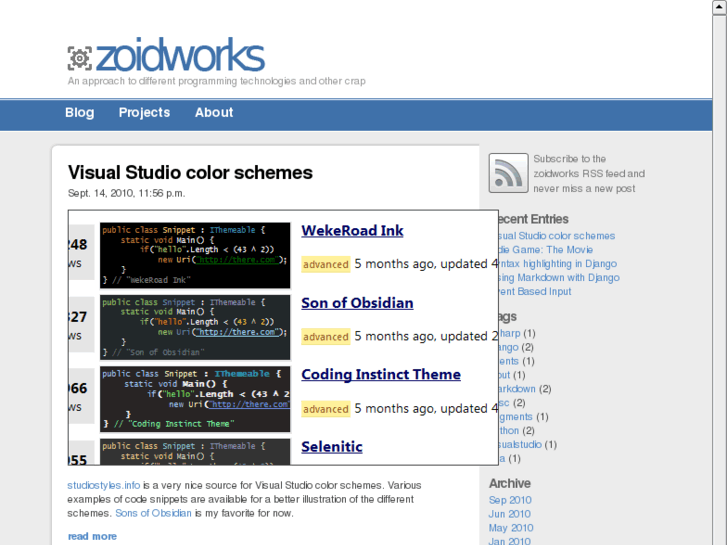
Task: Click the advanced tag beside WekeRoad Ink
Action: [x=325, y=264]
